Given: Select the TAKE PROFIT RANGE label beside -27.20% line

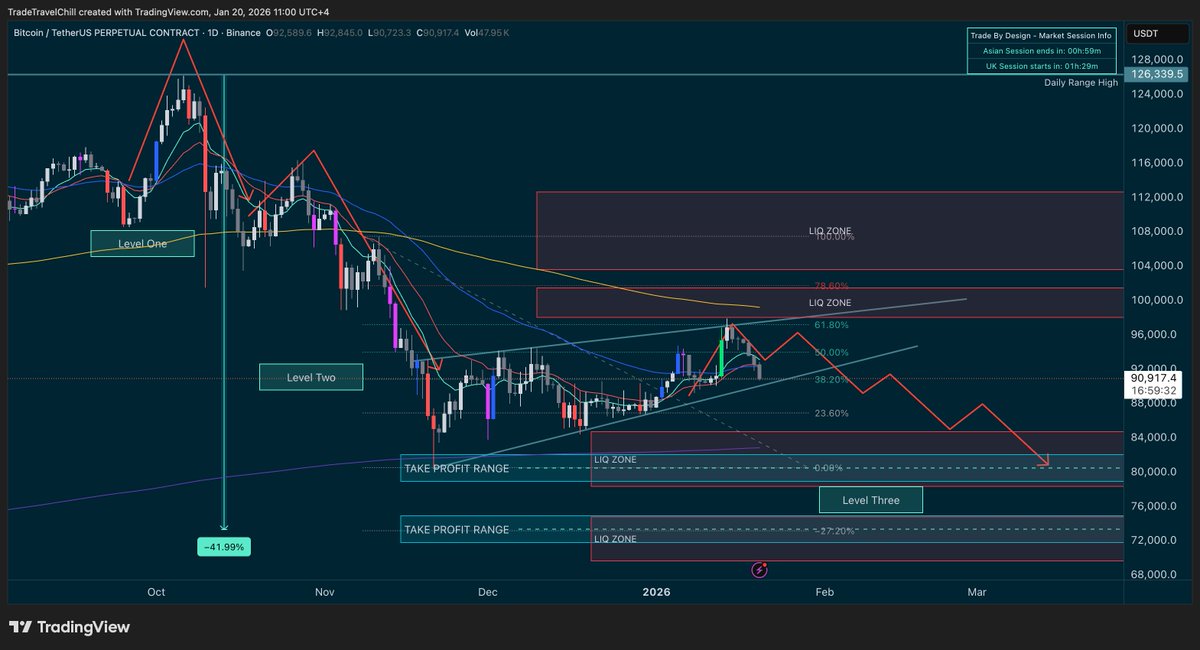Looking at the screenshot, I should point(456,529).
